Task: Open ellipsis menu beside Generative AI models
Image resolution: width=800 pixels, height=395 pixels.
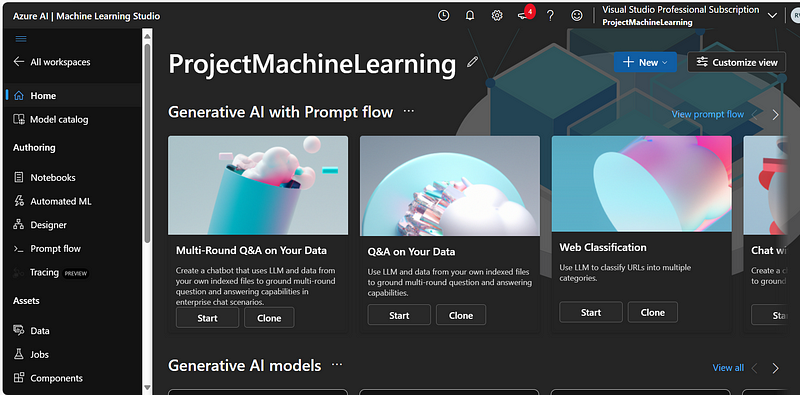Action: tap(337, 364)
